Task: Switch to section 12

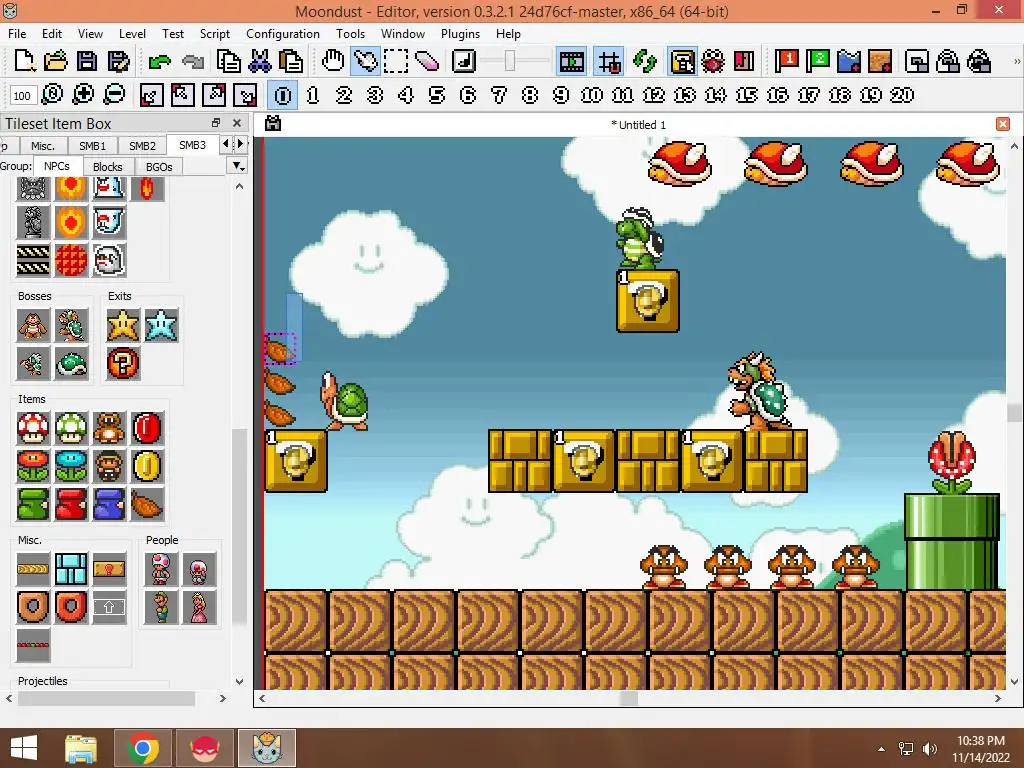Action: tap(654, 95)
